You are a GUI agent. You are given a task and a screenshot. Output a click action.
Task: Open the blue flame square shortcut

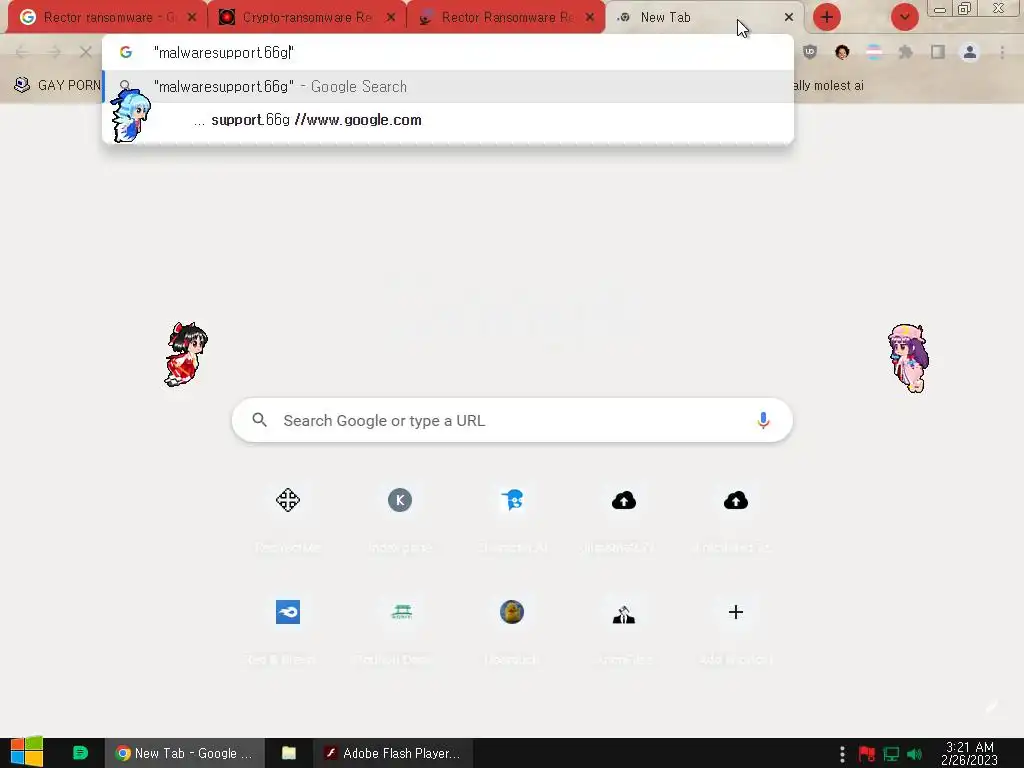(288, 612)
